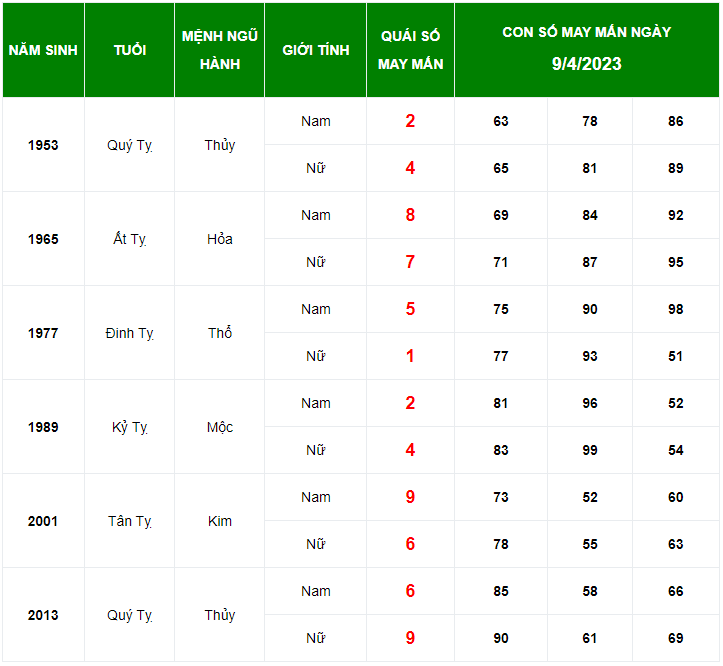Select the "Hỏa" element cell

(x=220, y=239)
